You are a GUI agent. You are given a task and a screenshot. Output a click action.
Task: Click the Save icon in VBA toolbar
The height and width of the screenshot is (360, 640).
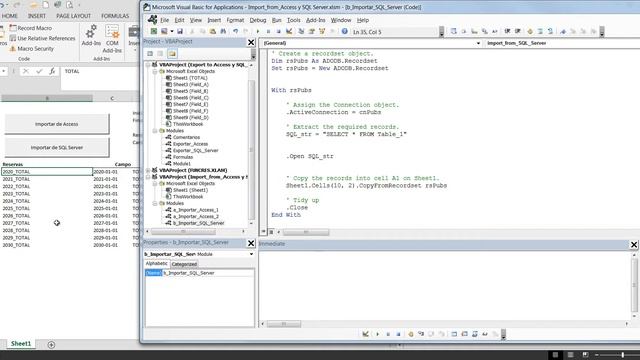(x=180, y=31)
